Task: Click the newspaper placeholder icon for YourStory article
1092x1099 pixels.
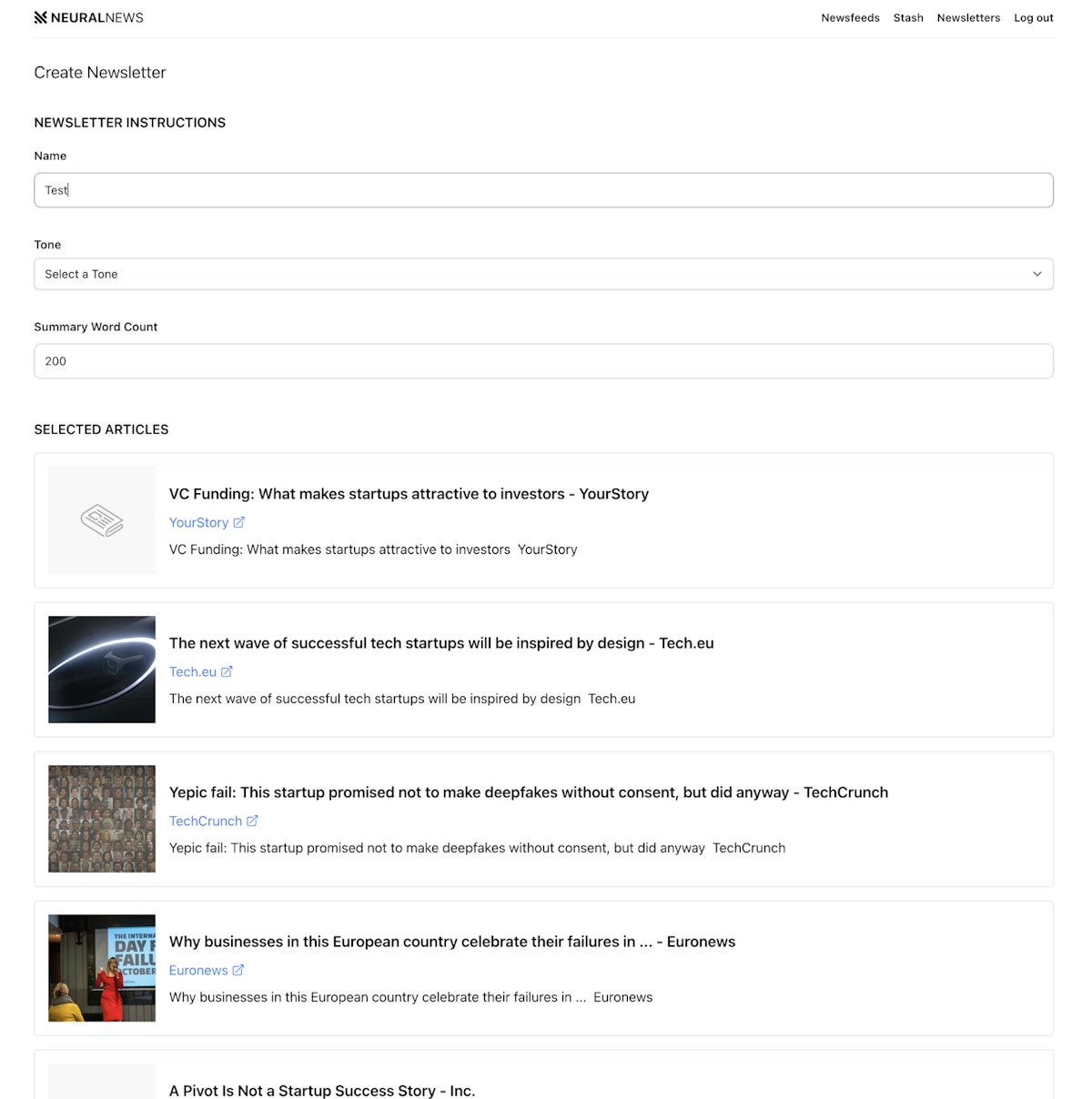Action: (102, 520)
